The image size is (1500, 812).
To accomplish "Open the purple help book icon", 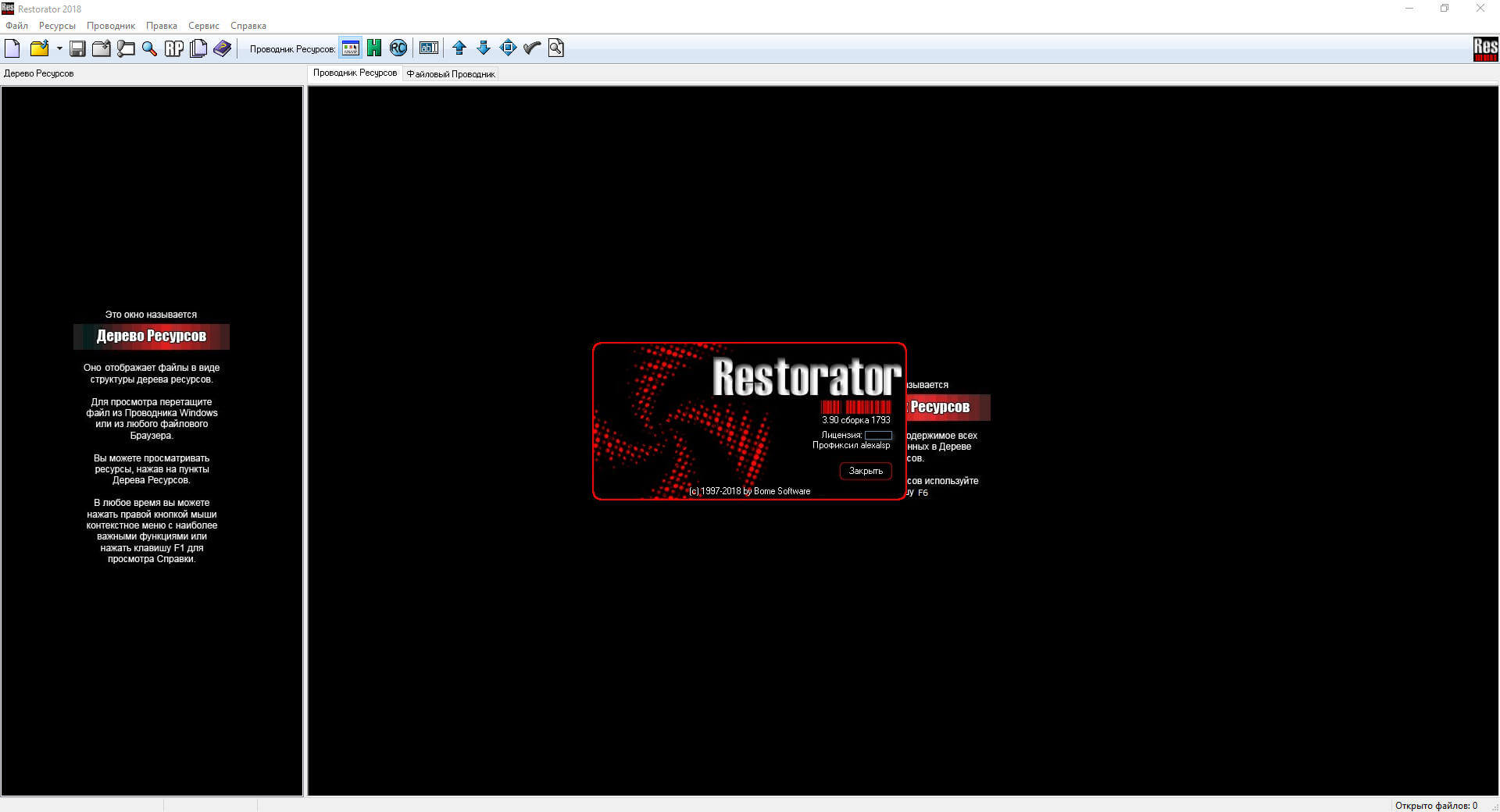I will 223,48.
